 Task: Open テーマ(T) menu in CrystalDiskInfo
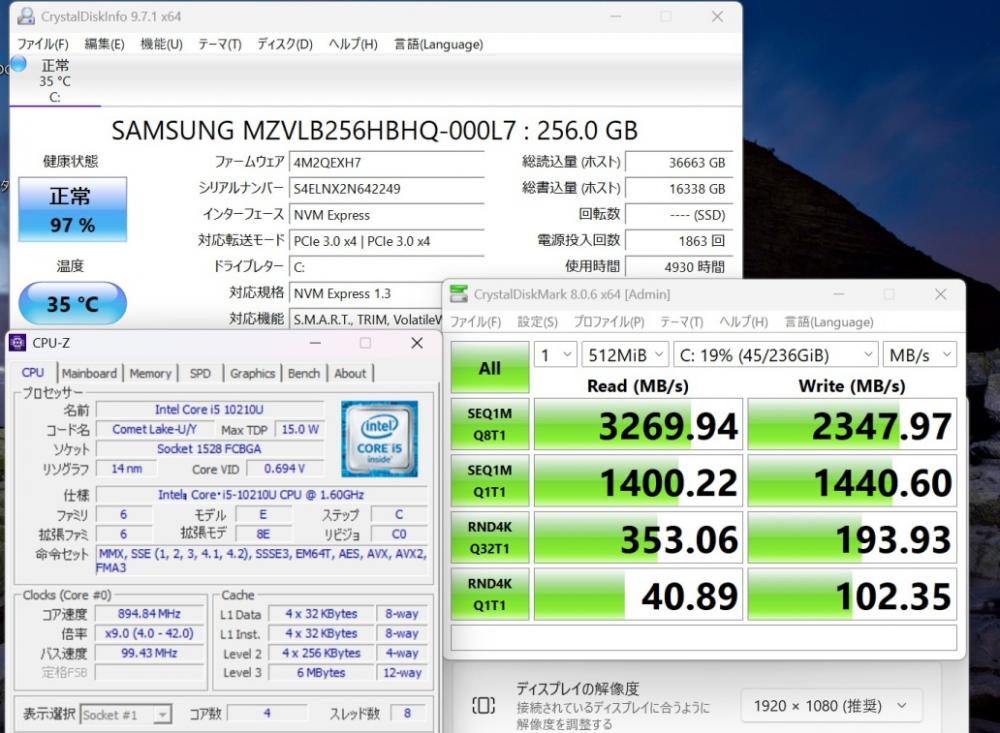pos(219,44)
